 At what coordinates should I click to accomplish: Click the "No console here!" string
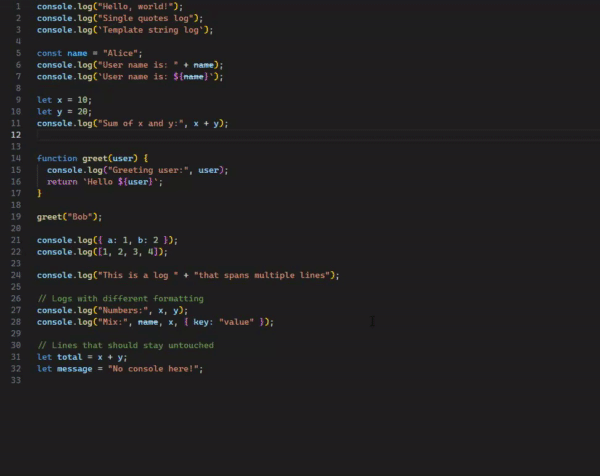[153, 369]
